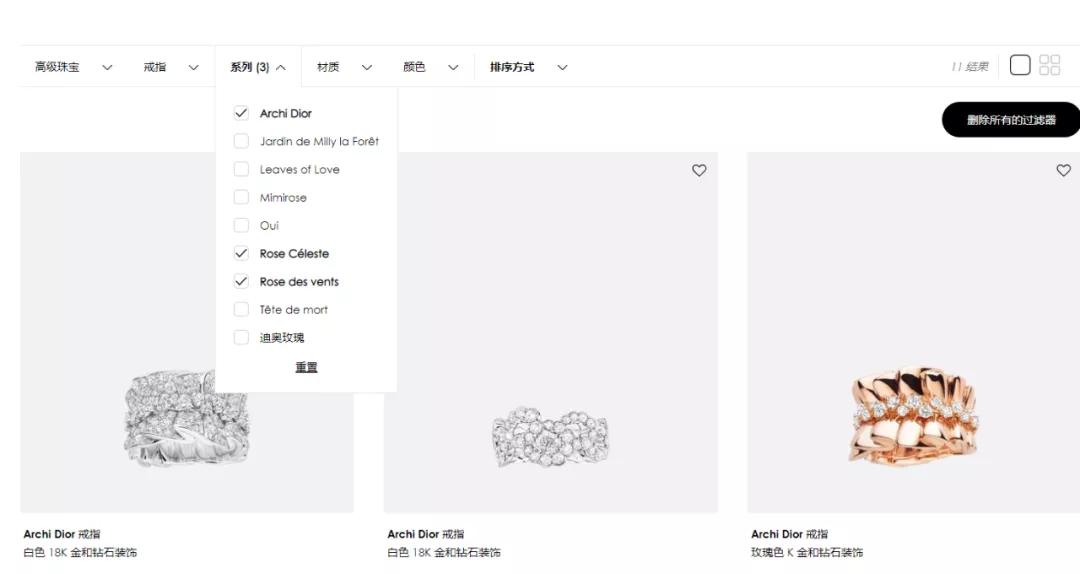The width and height of the screenshot is (1080, 574).
Task: Uncheck the Archi Dior collection checkbox
Action: point(241,113)
